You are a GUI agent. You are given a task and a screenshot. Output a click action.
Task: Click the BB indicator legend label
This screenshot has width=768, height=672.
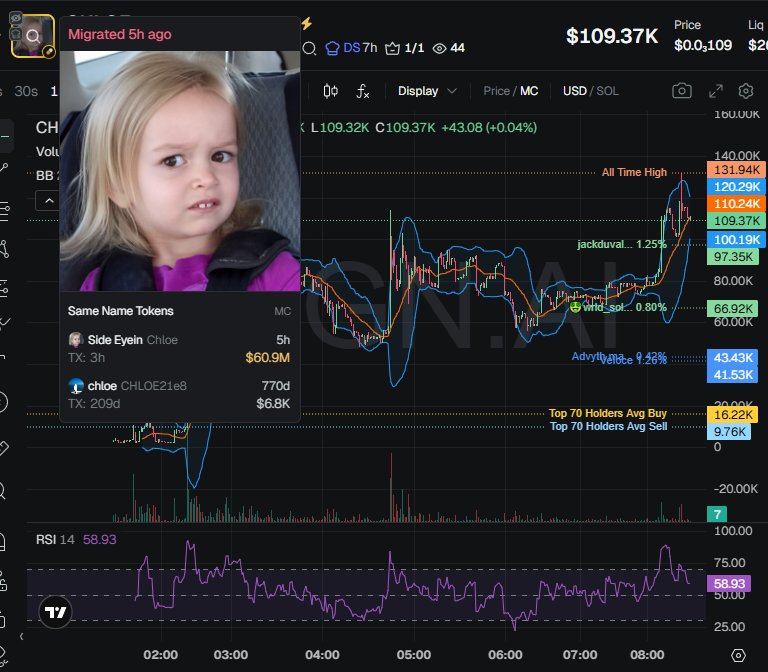pos(47,175)
